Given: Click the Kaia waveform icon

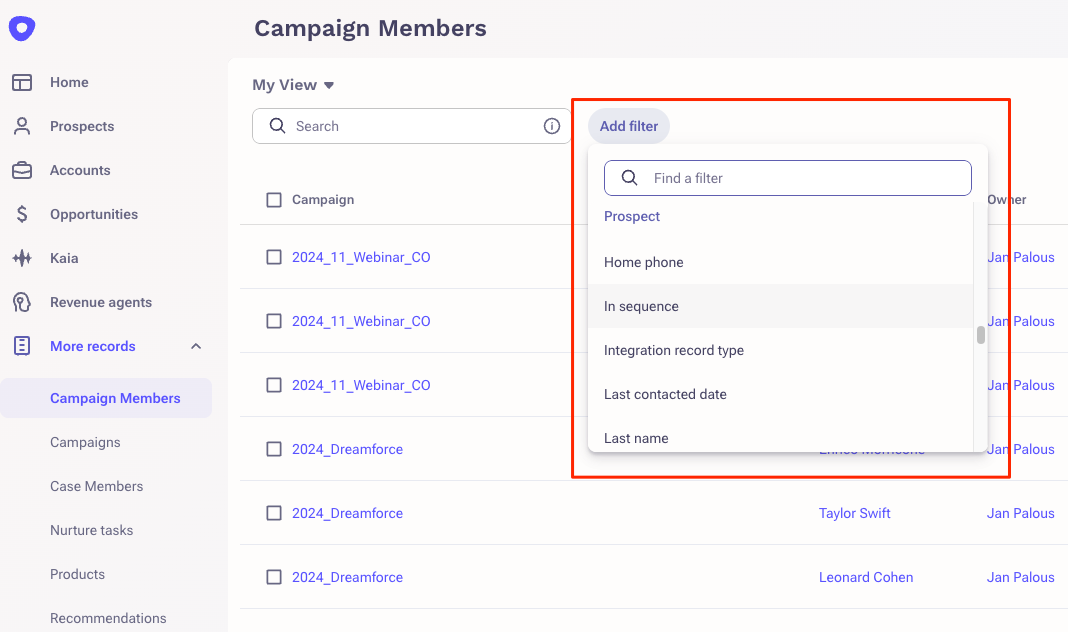Looking at the screenshot, I should [22, 258].
